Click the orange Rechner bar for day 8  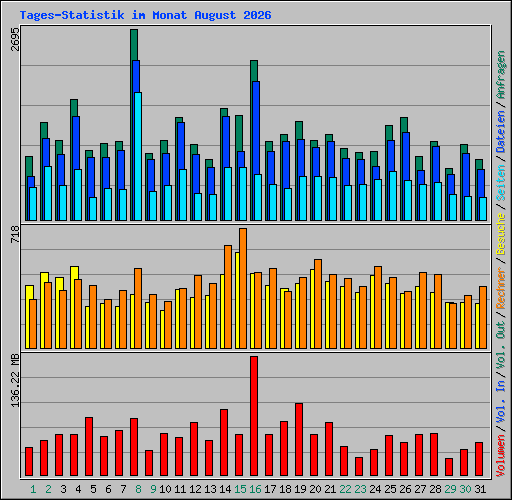[138, 309]
